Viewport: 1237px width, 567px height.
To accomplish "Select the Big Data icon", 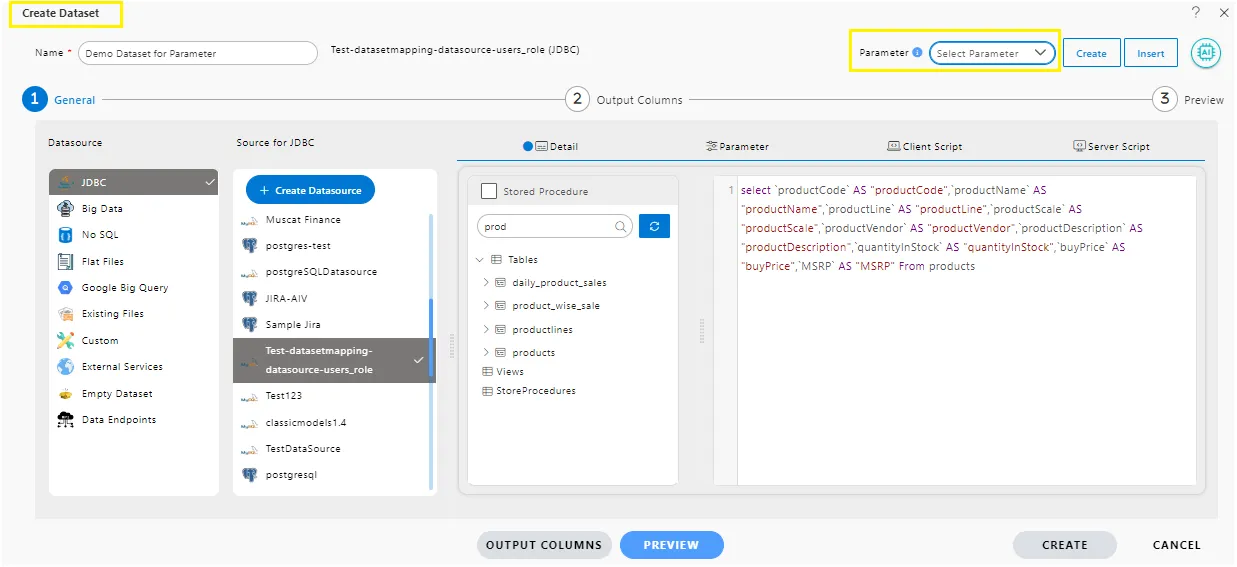I will [65, 208].
